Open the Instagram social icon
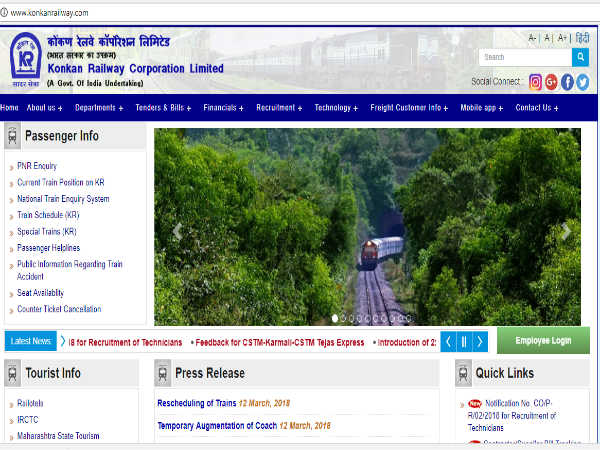Viewport: 600px width, 450px height. point(535,82)
